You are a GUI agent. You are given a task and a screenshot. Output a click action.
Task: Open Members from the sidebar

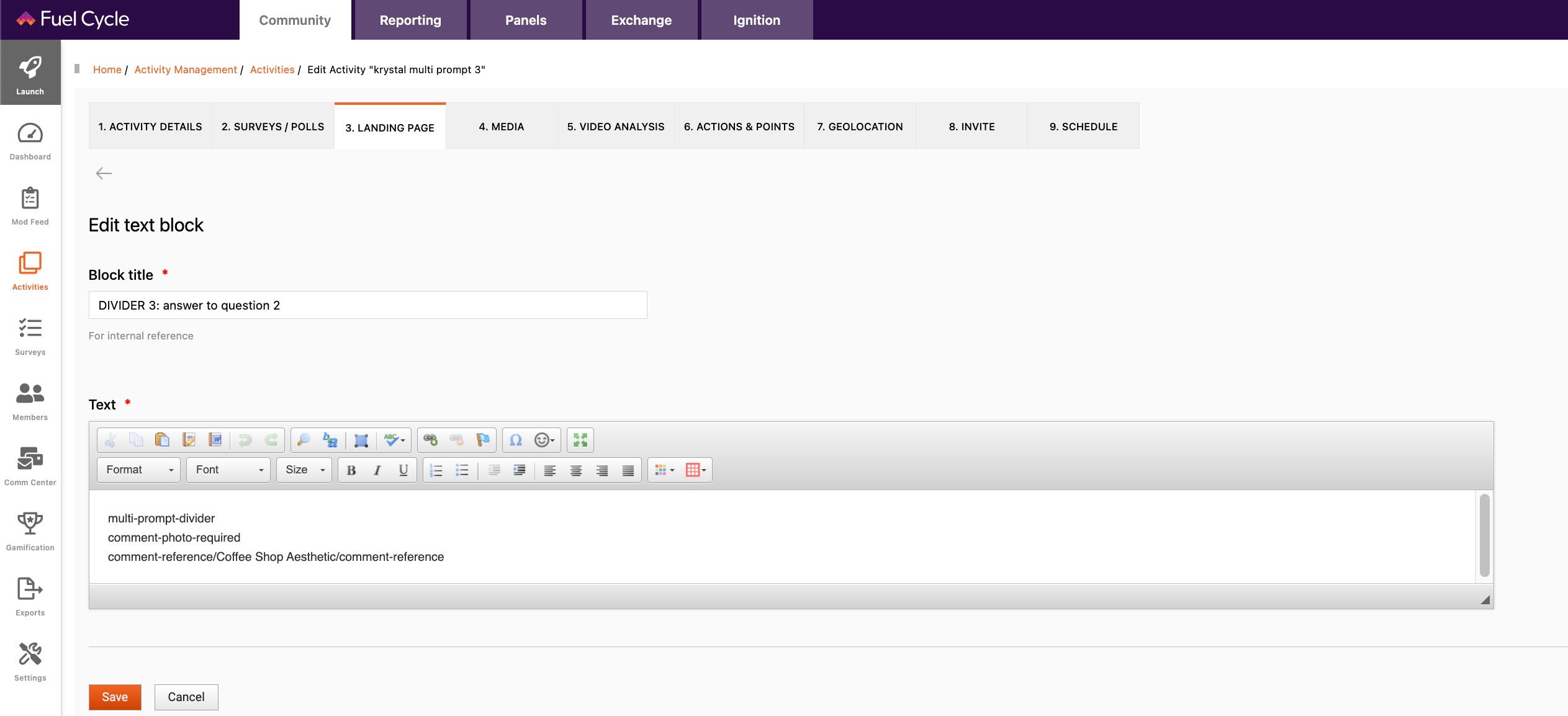coord(30,402)
